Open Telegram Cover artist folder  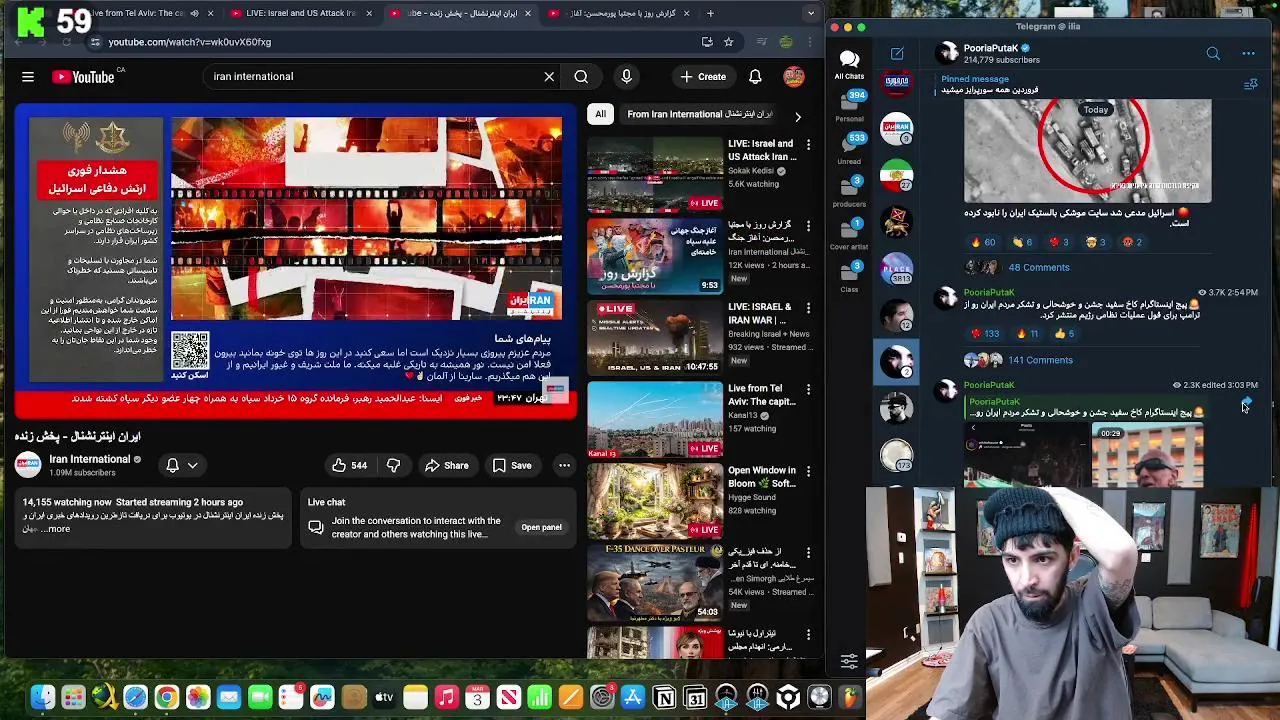point(849,235)
